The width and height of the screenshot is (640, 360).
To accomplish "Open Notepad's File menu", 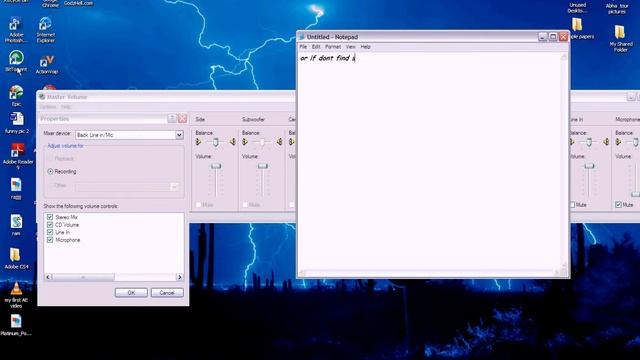I will (303, 47).
